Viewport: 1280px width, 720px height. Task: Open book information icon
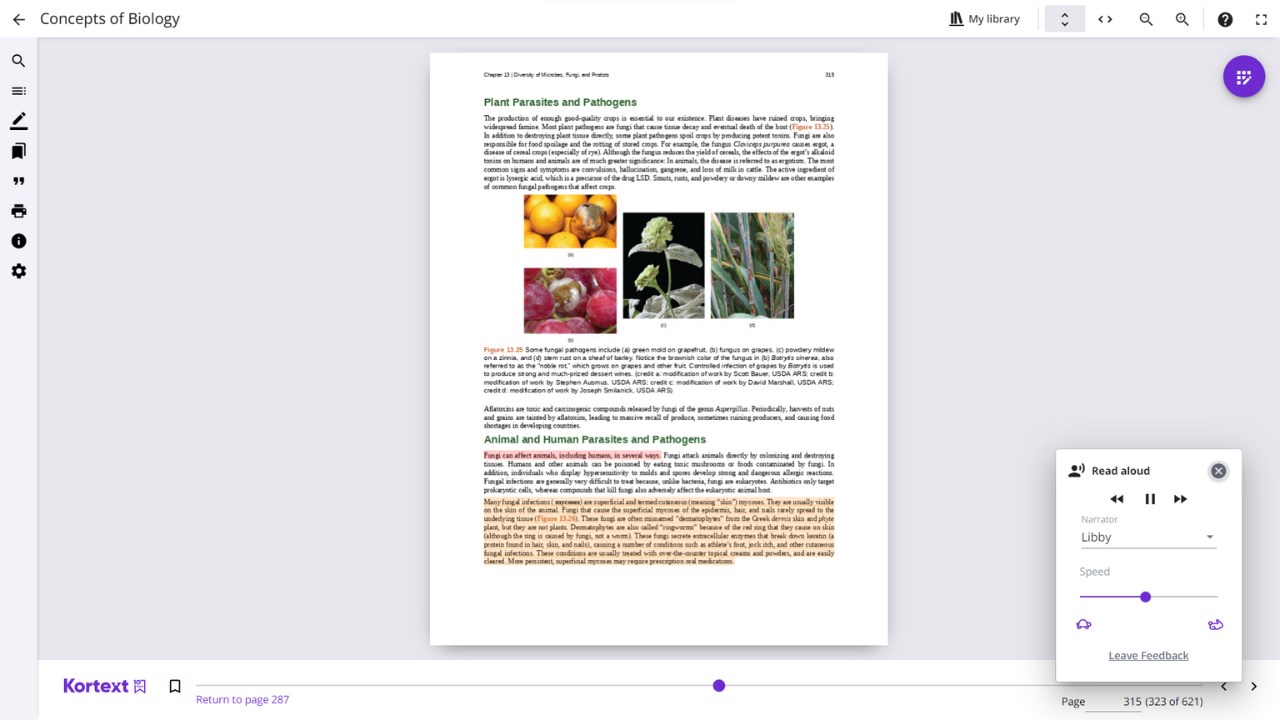pyautogui.click(x=18, y=241)
